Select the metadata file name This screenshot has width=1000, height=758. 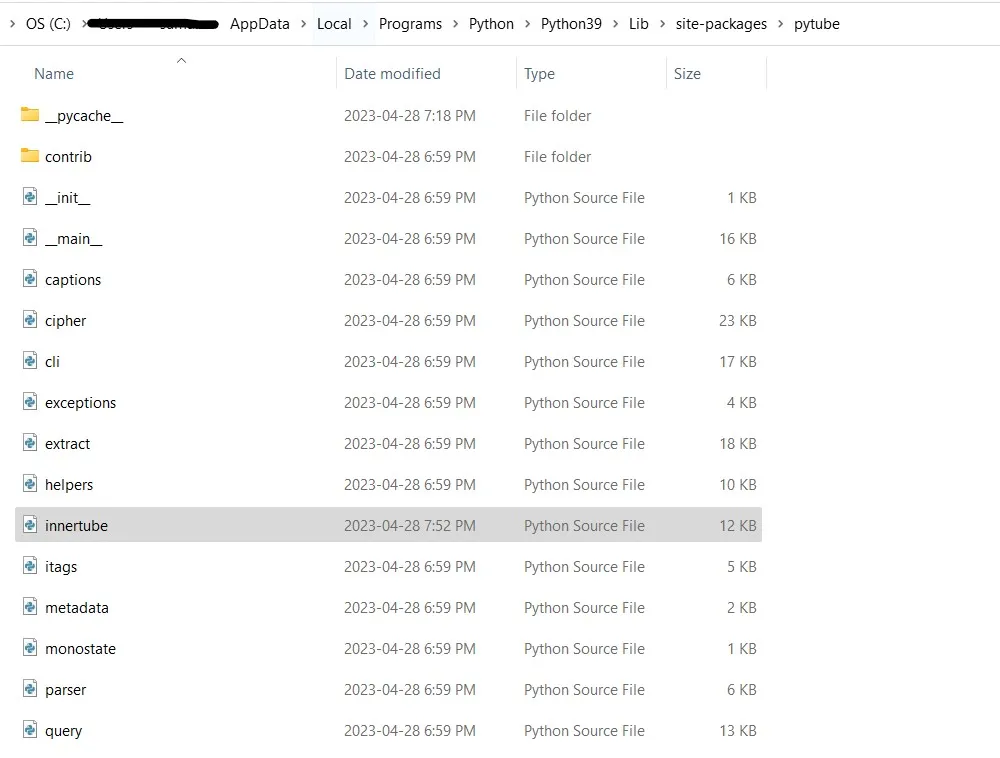(77, 608)
